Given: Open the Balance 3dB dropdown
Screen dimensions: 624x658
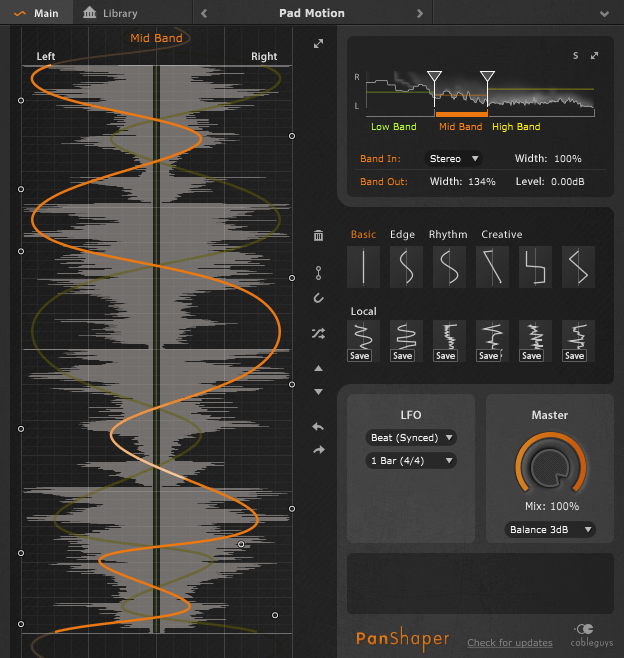Looking at the screenshot, I should tap(550, 530).
